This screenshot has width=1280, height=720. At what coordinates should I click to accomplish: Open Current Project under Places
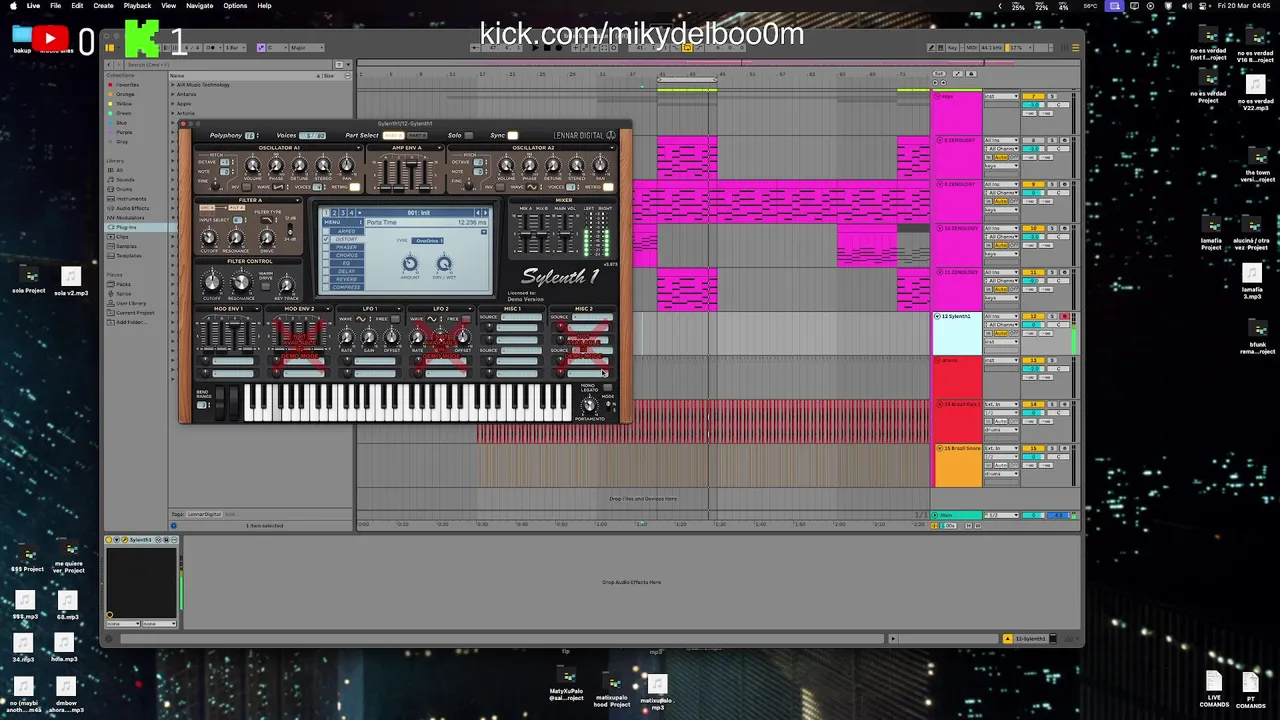pyautogui.click(x=134, y=313)
